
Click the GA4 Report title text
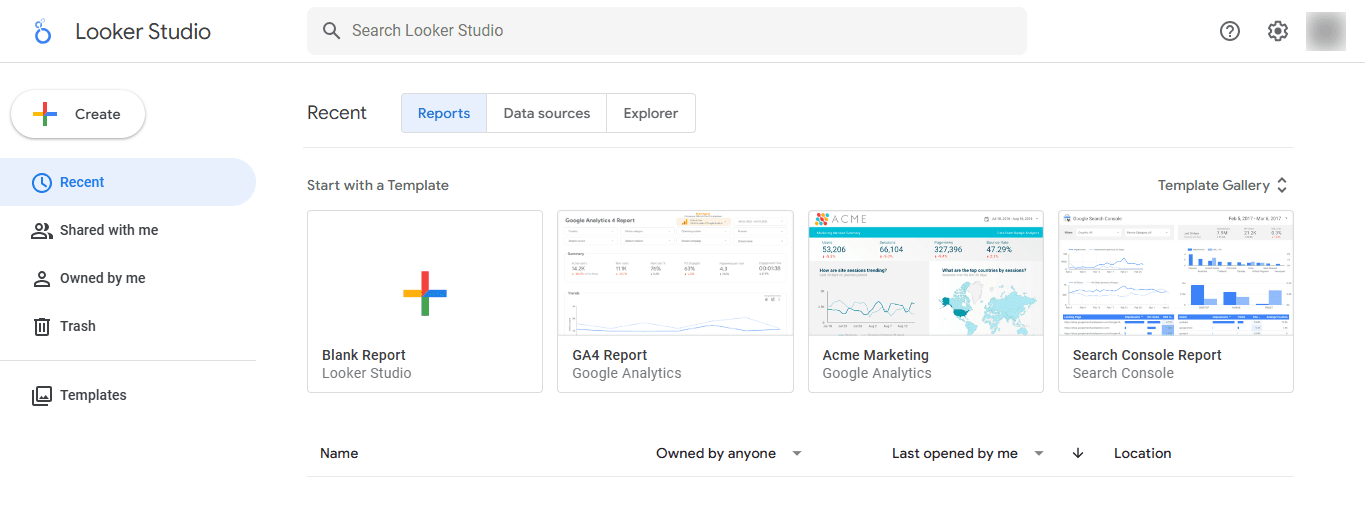point(610,355)
